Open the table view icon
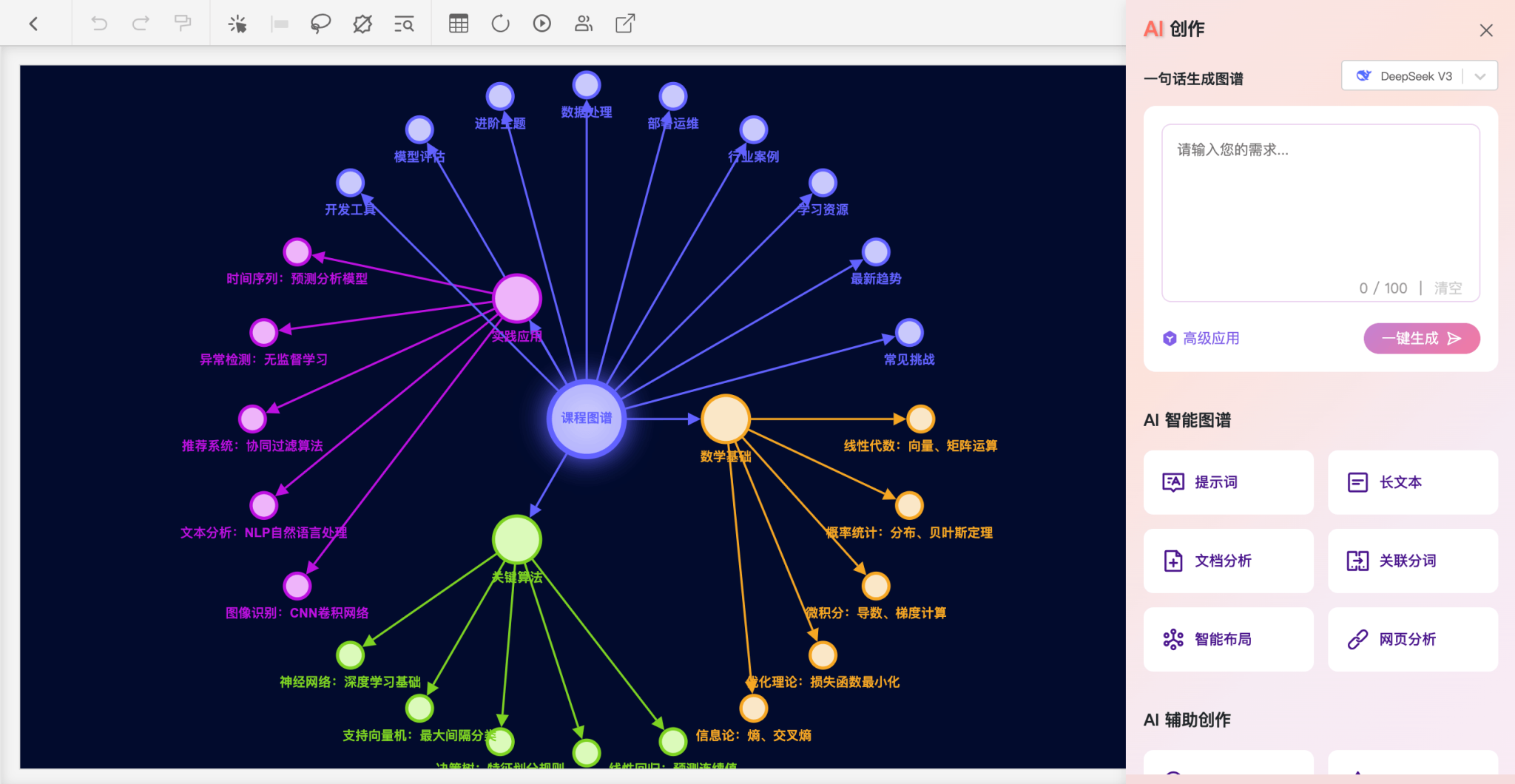Image resolution: width=1515 pixels, height=784 pixels. click(x=459, y=24)
